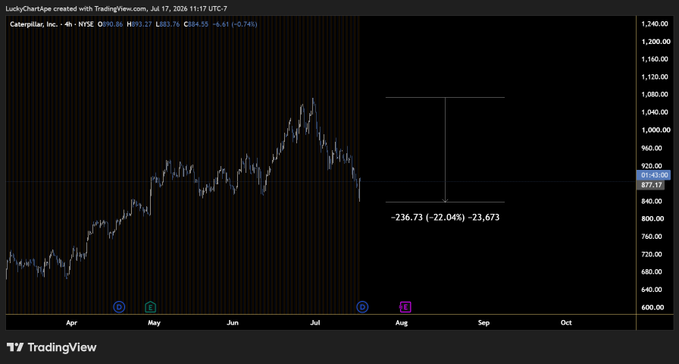Click the purple upcoming earnings marker near Aug

[405, 307]
